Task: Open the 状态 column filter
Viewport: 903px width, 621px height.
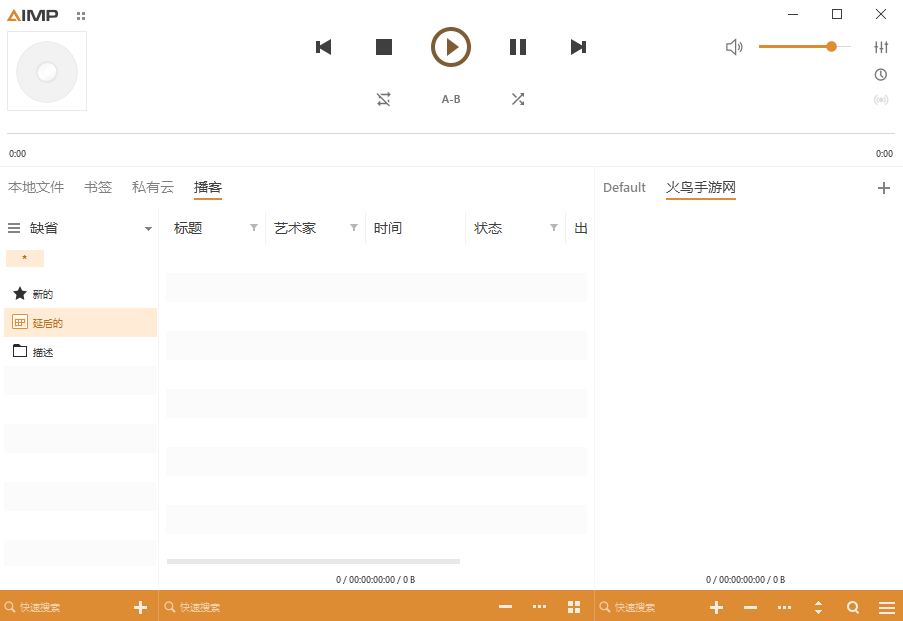Action: (553, 228)
